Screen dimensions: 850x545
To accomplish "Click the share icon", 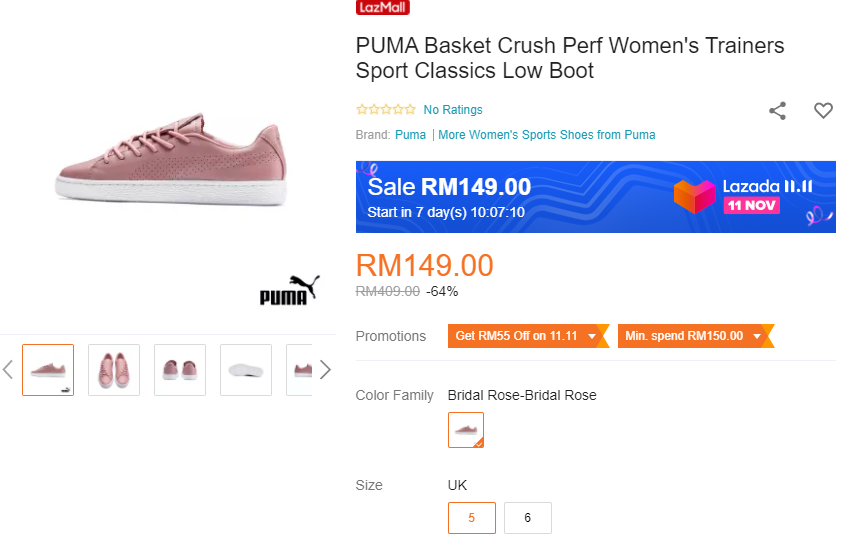I will [777, 111].
